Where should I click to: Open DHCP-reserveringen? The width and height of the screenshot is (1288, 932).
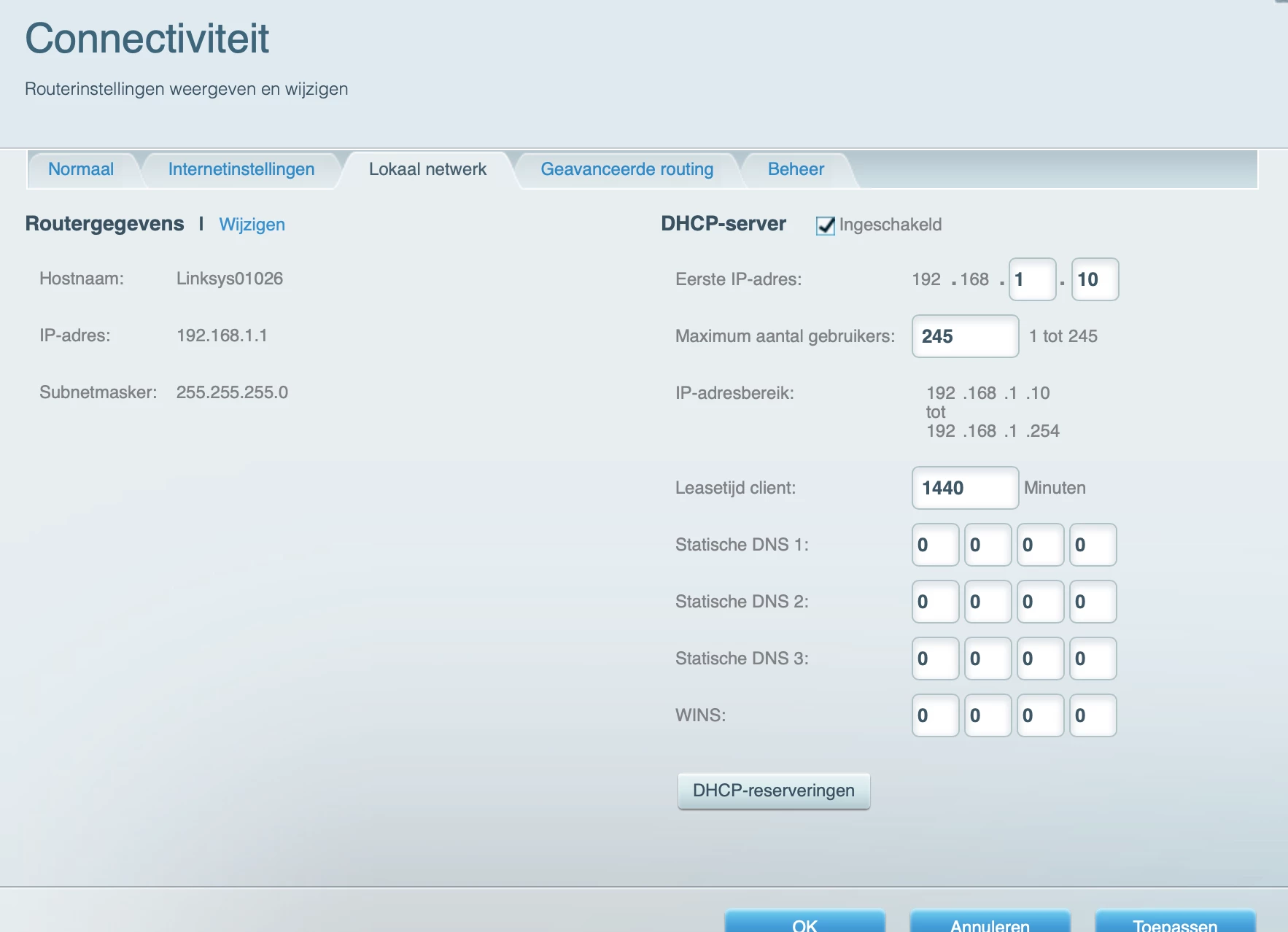click(x=774, y=791)
